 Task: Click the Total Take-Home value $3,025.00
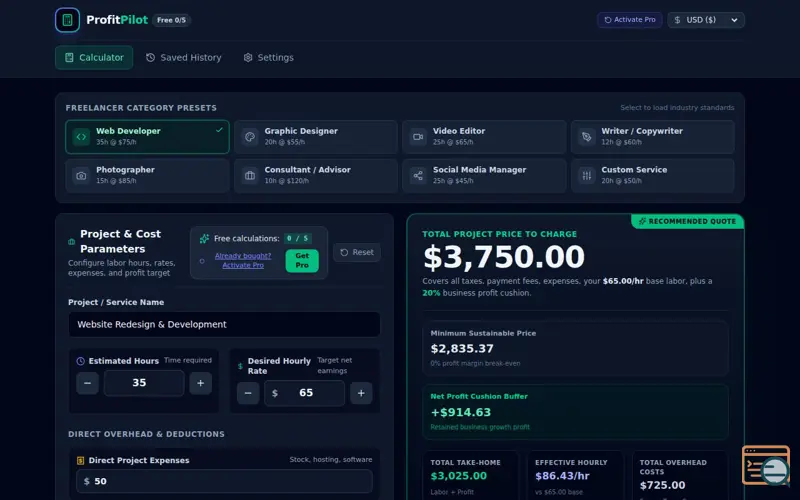(x=459, y=476)
